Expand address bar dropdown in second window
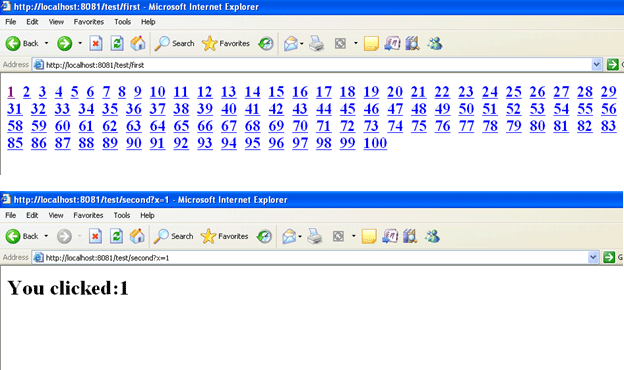Image resolution: width=624 pixels, height=370 pixels. pyautogui.click(x=593, y=257)
